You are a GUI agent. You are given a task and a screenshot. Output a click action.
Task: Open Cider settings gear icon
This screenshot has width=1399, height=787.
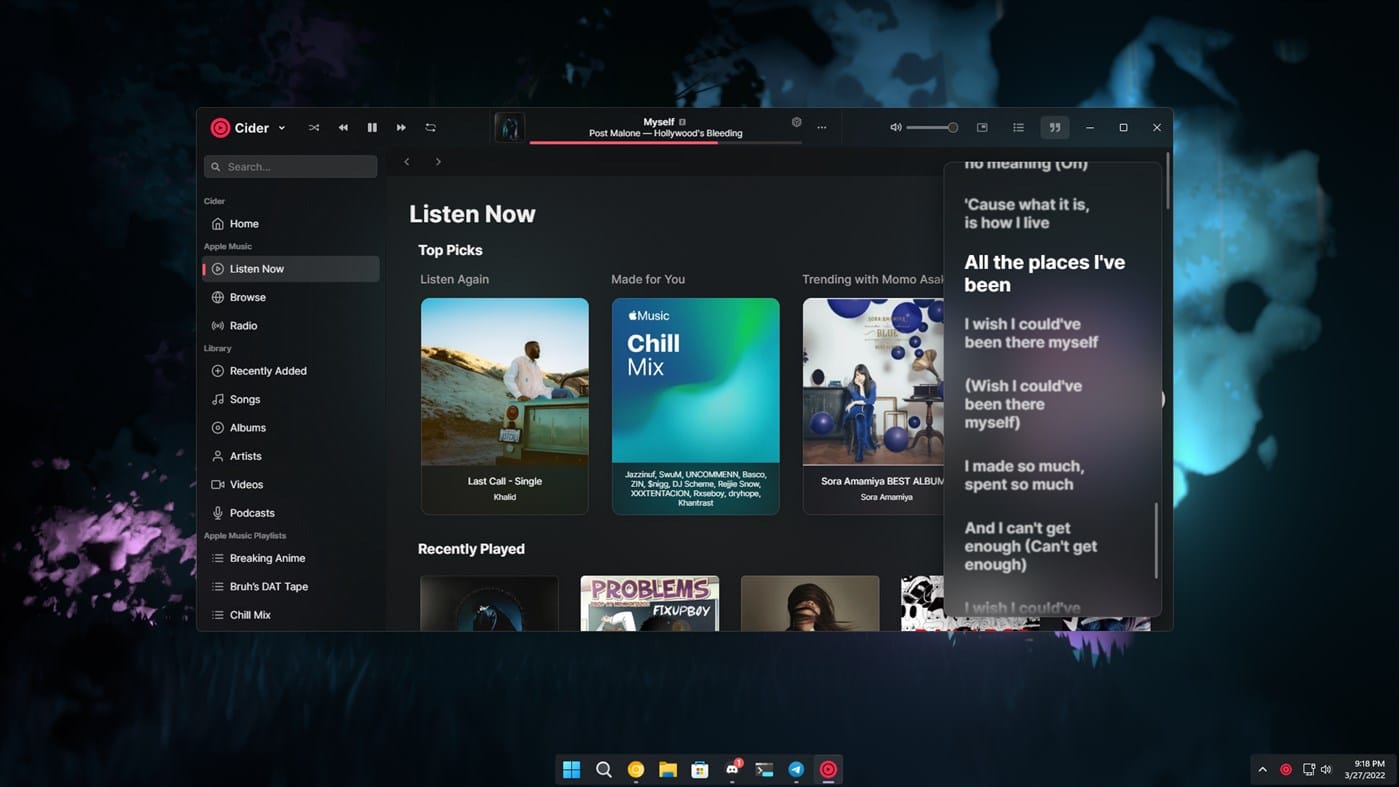(796, 121)
